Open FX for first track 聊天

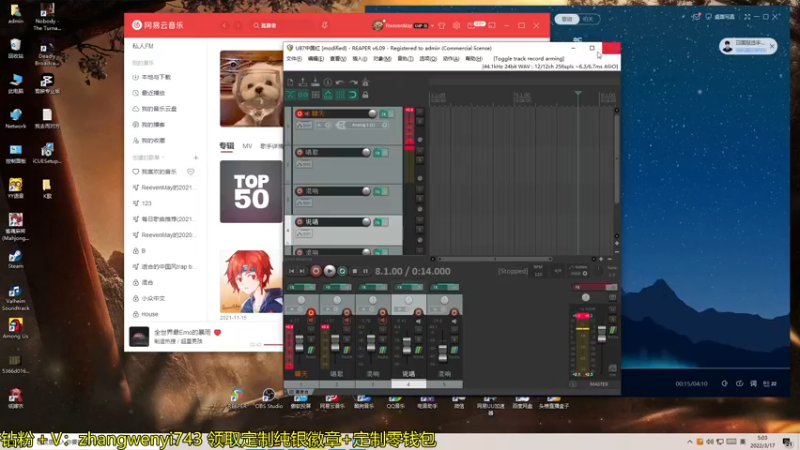(x=384, y=113)
